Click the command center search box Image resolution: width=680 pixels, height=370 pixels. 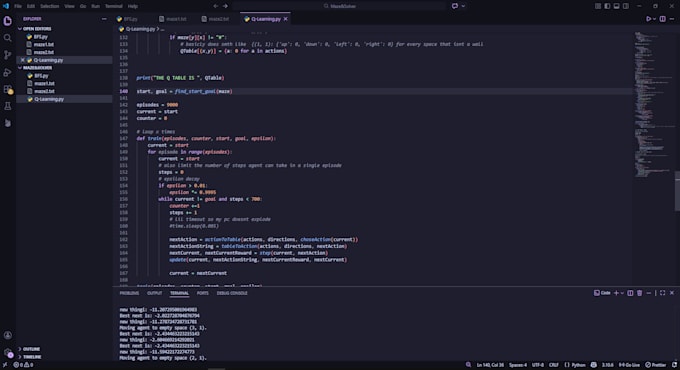(x=340, y=6)
